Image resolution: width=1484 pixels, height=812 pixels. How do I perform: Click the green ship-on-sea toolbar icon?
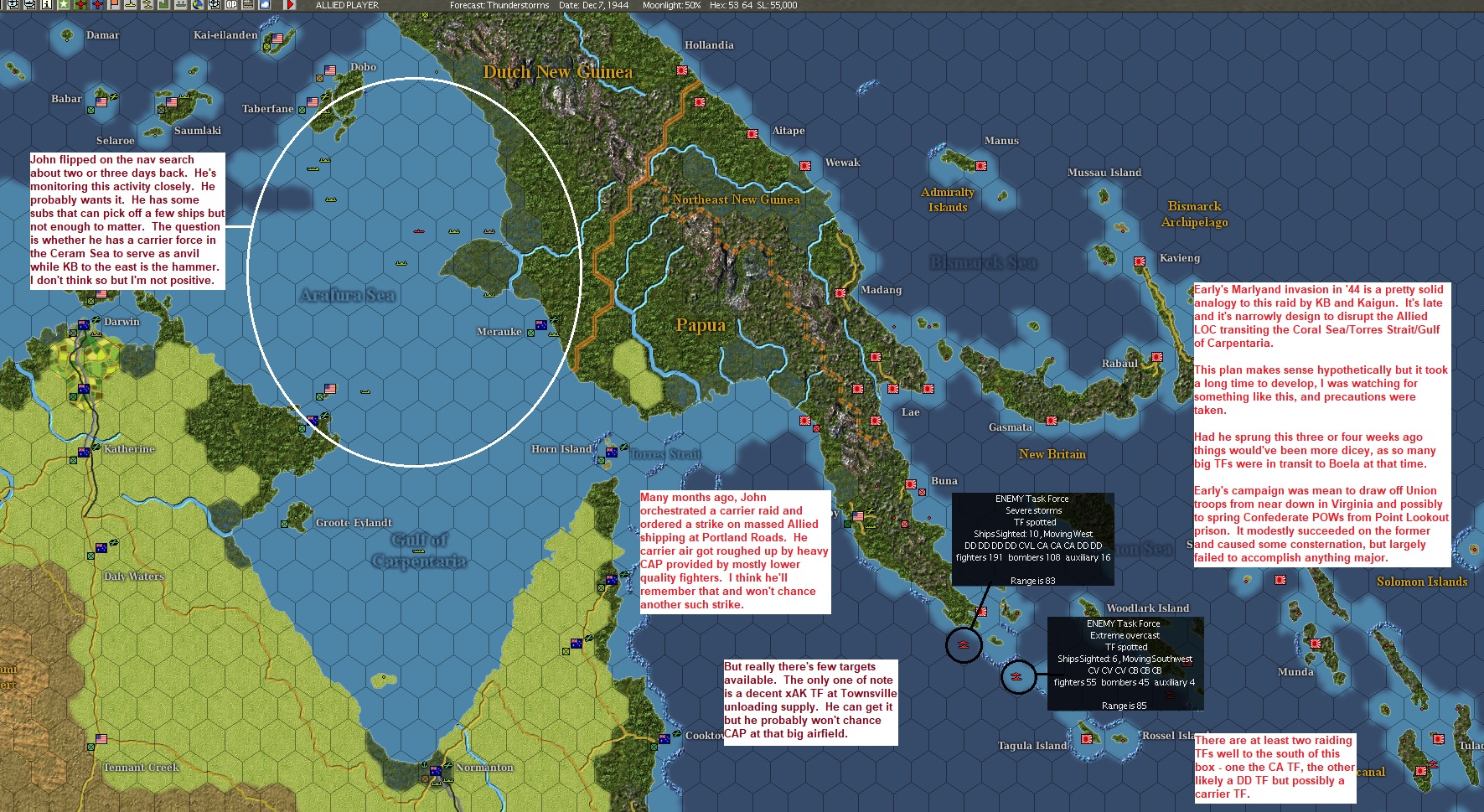(181, 4)
